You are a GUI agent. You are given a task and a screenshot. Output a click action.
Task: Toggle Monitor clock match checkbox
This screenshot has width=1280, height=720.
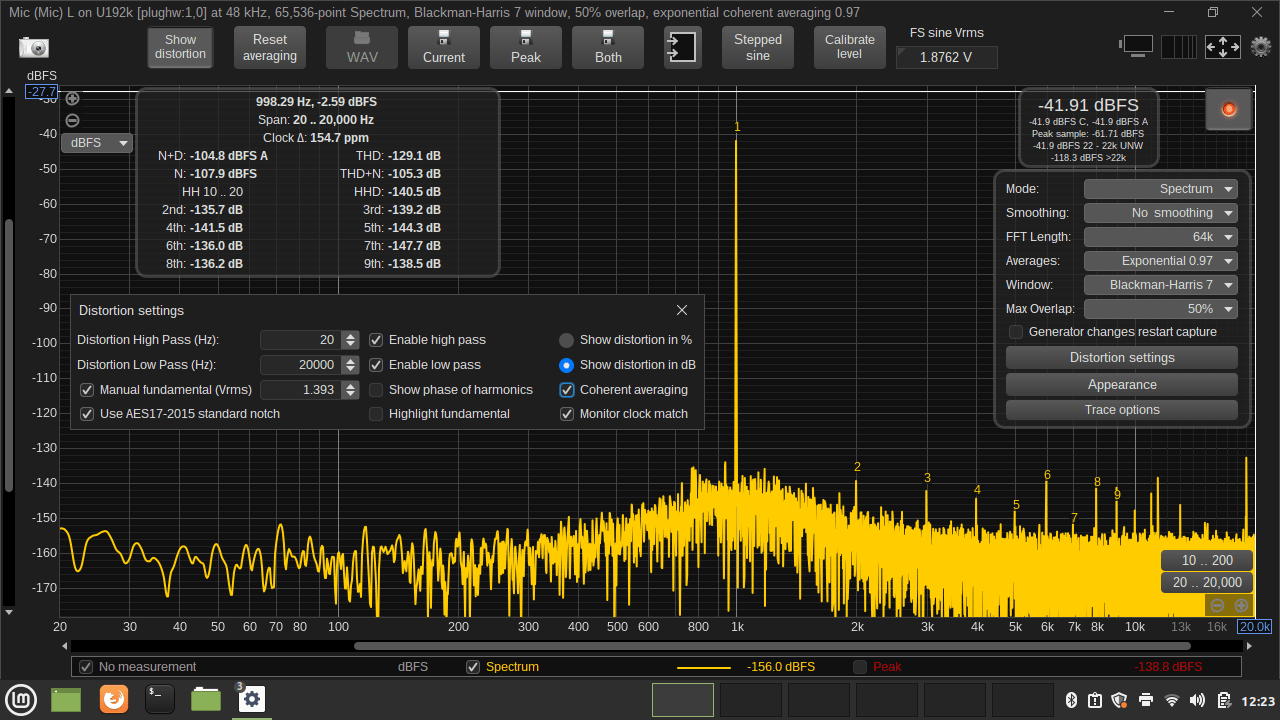coord(567,414)
